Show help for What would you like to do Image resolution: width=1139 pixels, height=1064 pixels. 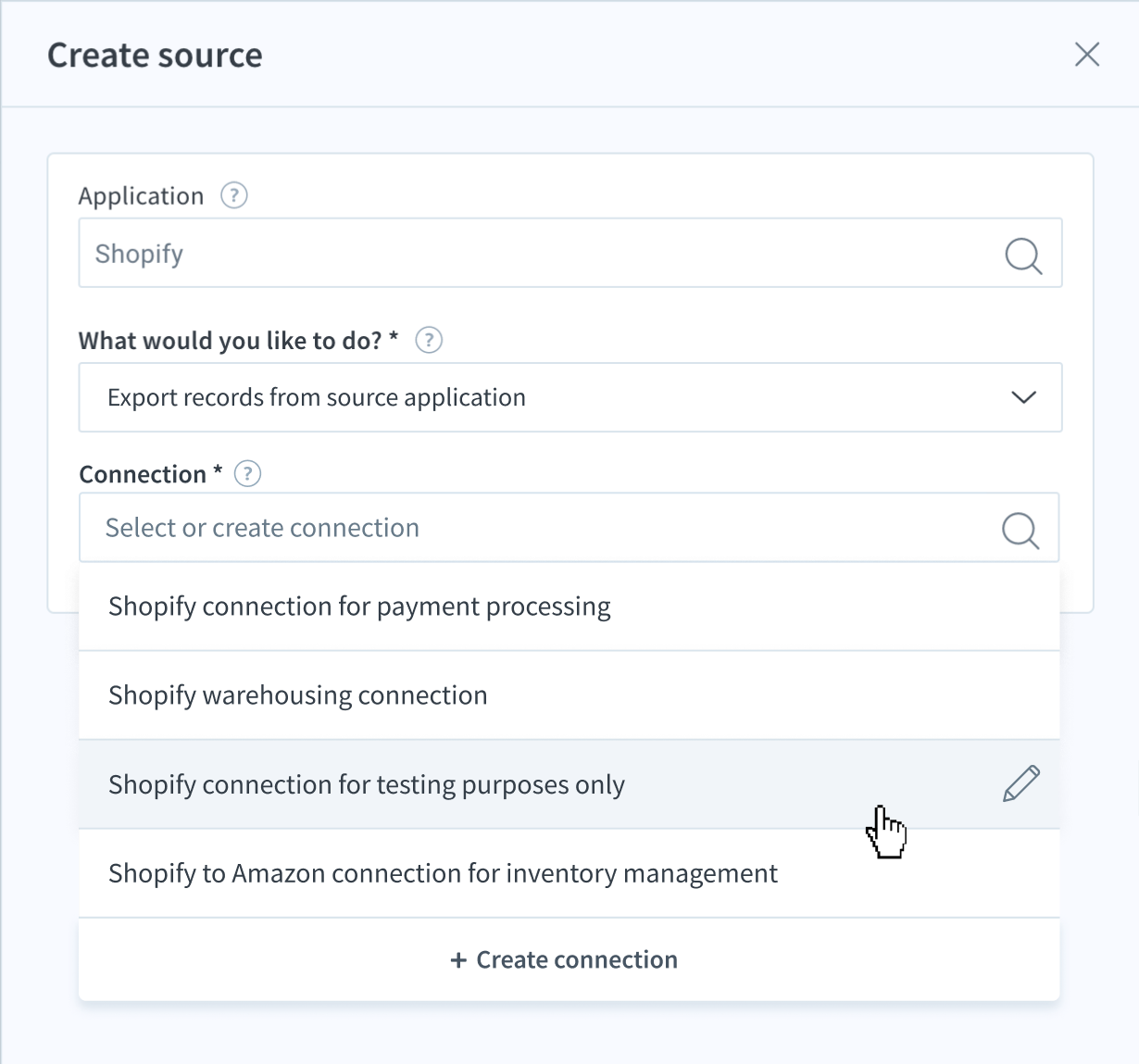[429, 340]
